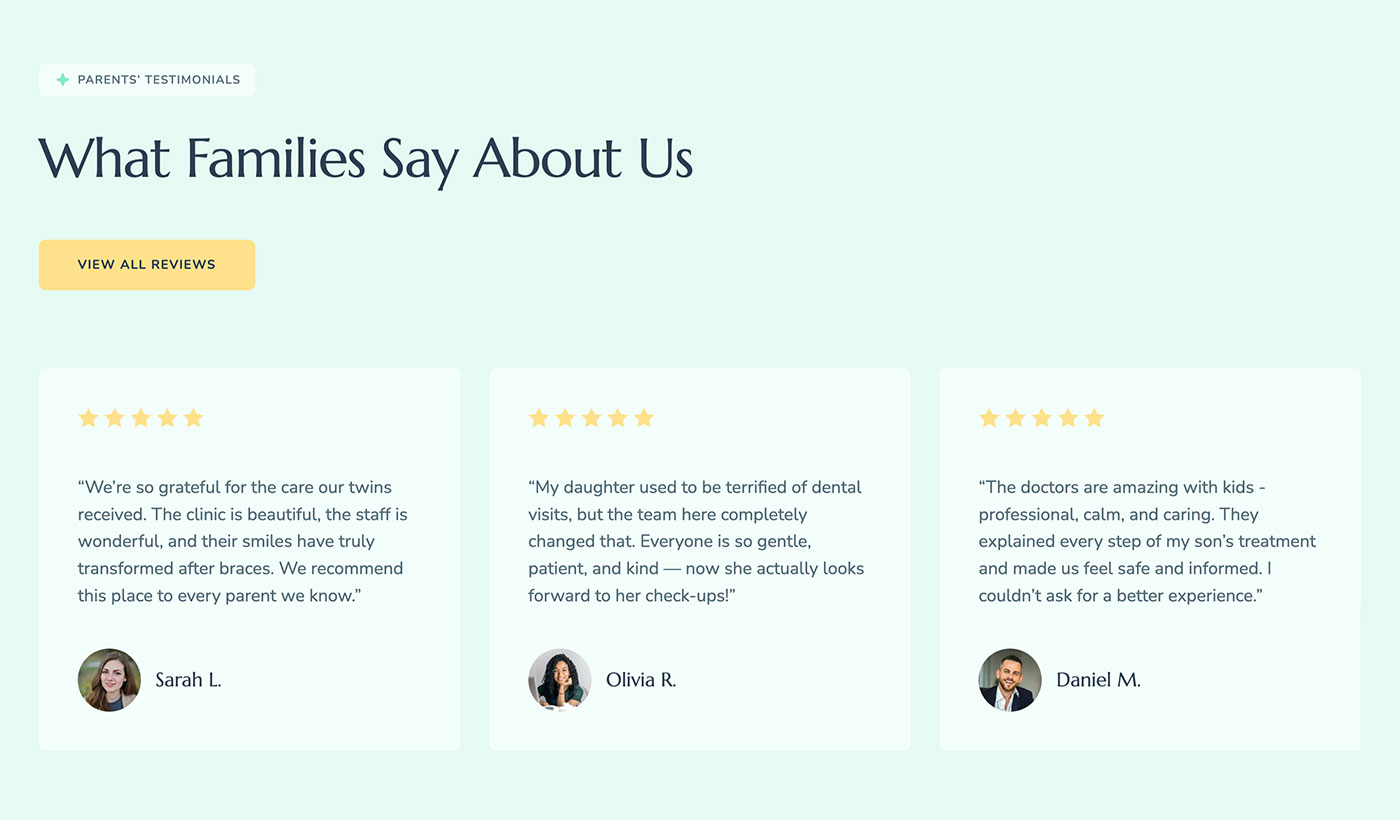Click the fifth star in Sarah's rating
Screen dimensions: 1400x820
tap(194, 417)
